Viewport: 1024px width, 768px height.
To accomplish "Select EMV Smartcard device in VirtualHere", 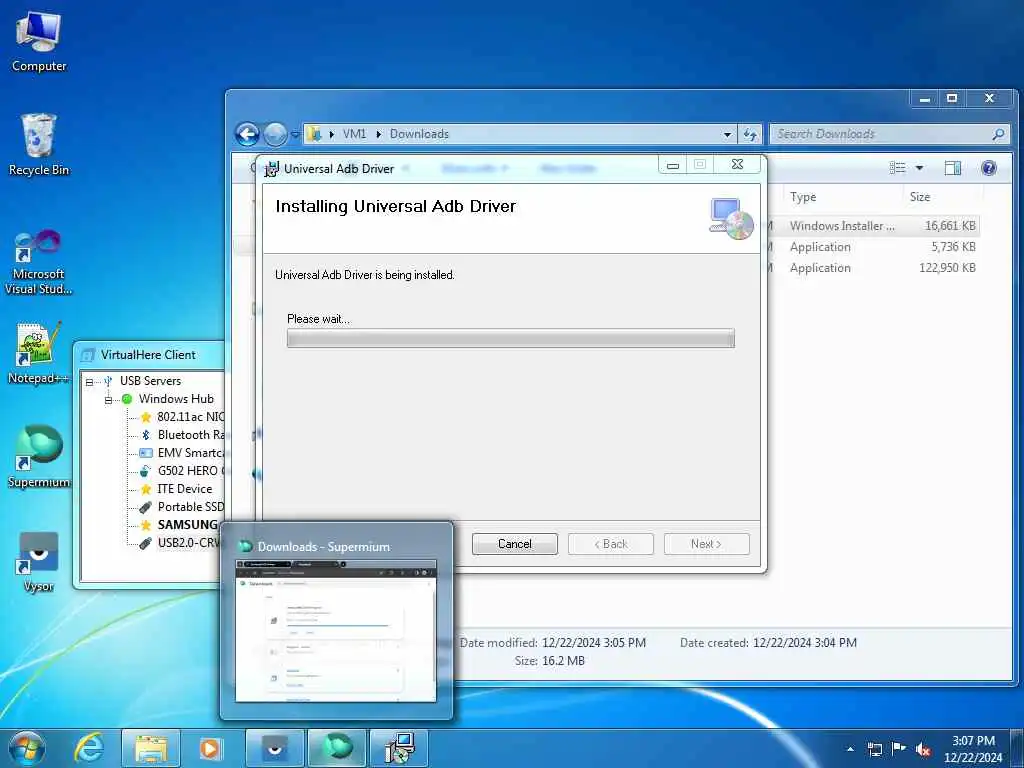I will click(x=182, y=453).
